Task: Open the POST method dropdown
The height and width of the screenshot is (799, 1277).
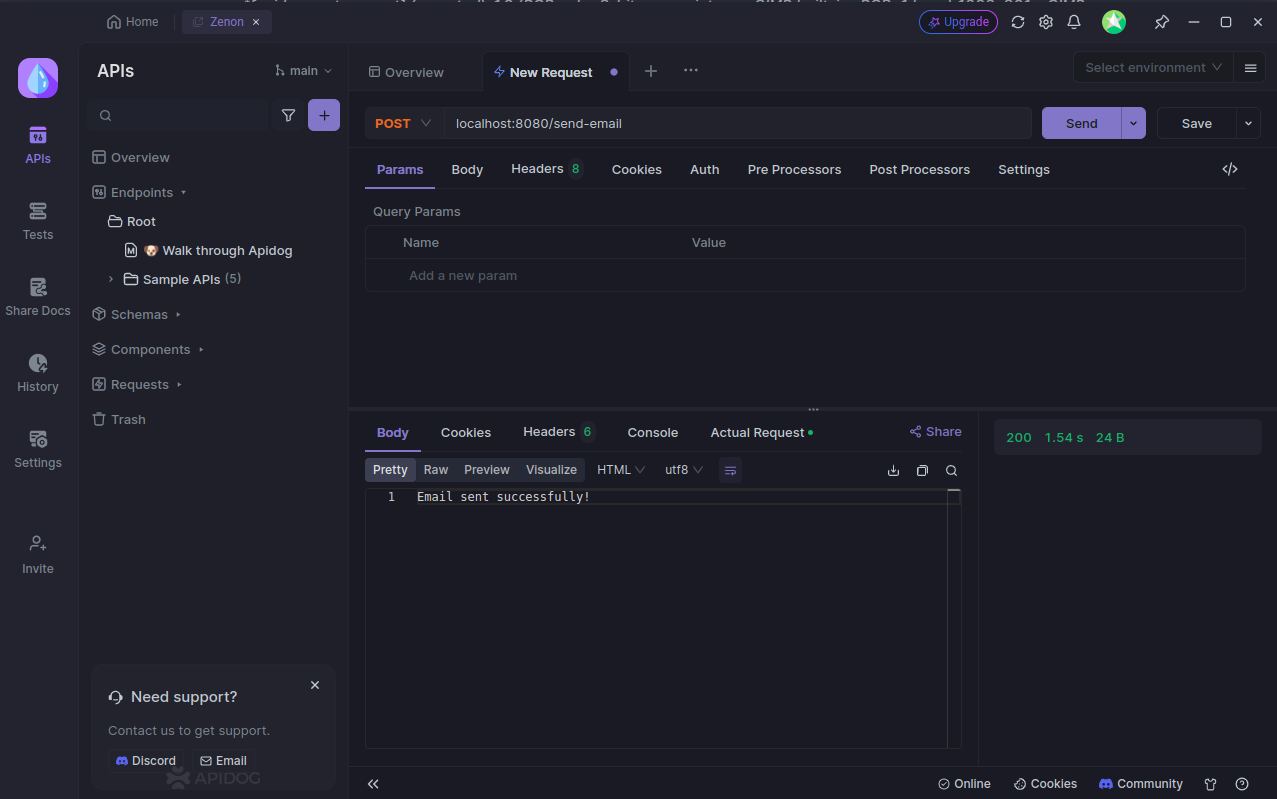Action: [404, 123]
